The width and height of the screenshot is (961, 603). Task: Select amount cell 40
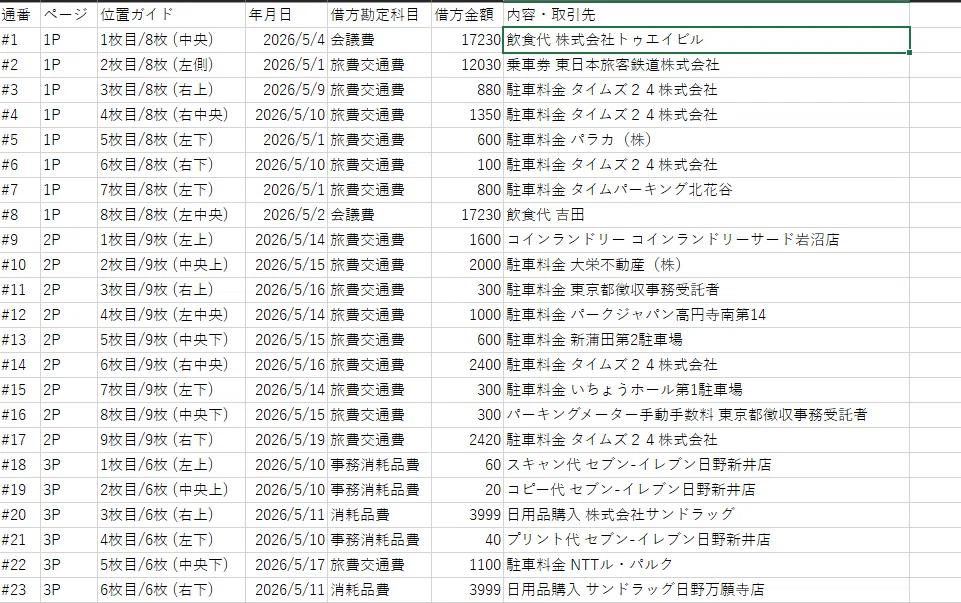[x=467, y=540]
